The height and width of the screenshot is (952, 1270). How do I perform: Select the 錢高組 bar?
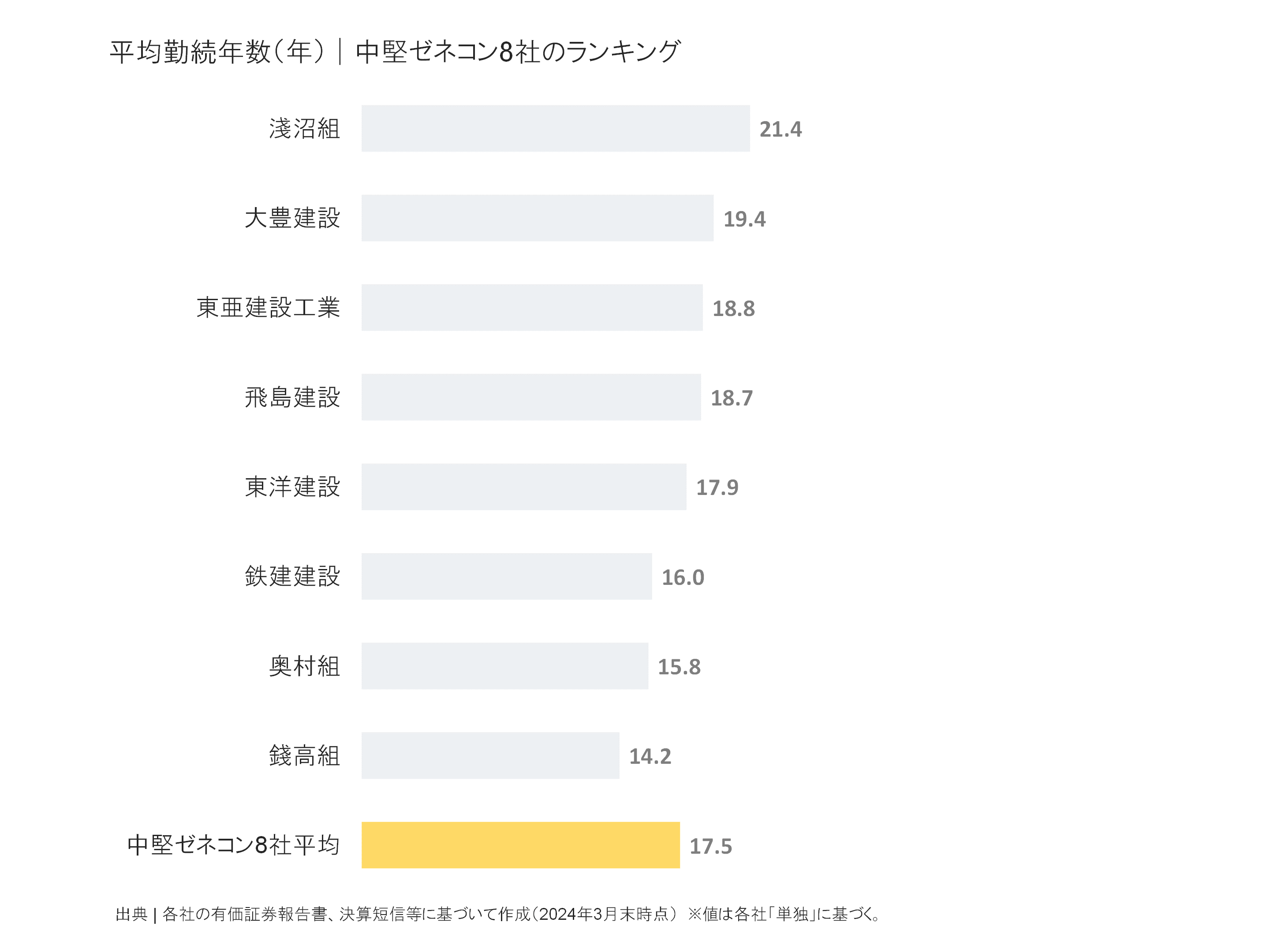490,755
